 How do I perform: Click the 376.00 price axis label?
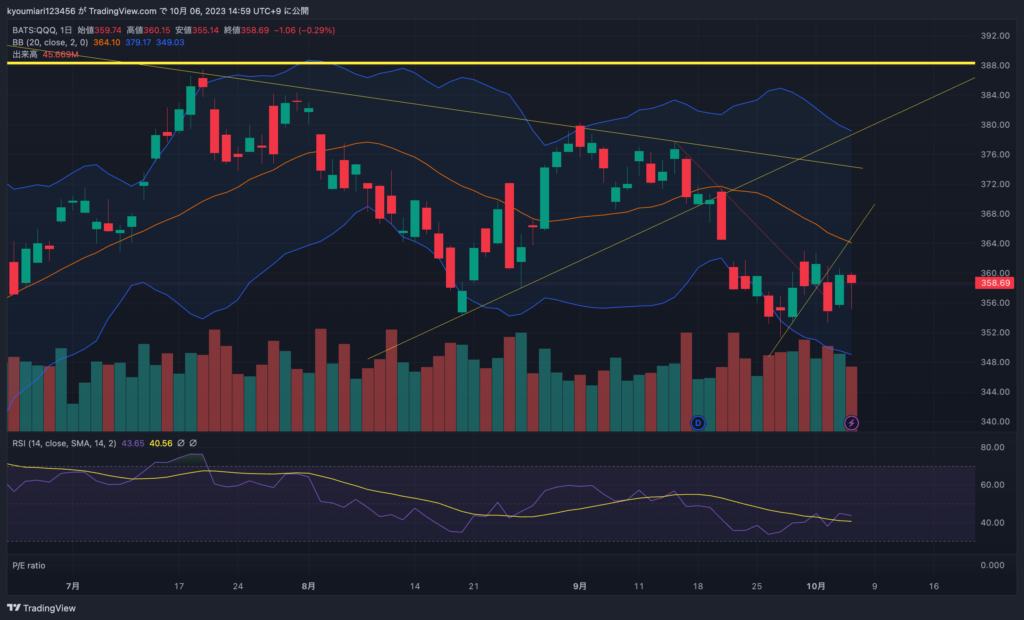995,154
